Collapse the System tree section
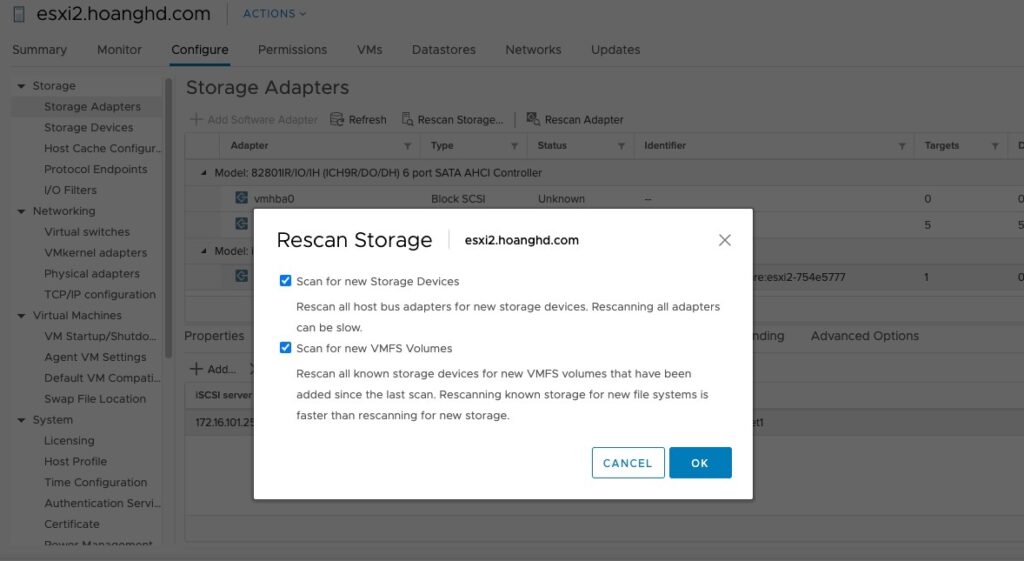The height and width of the screenshot is (561, 1024). coord(21,421)
